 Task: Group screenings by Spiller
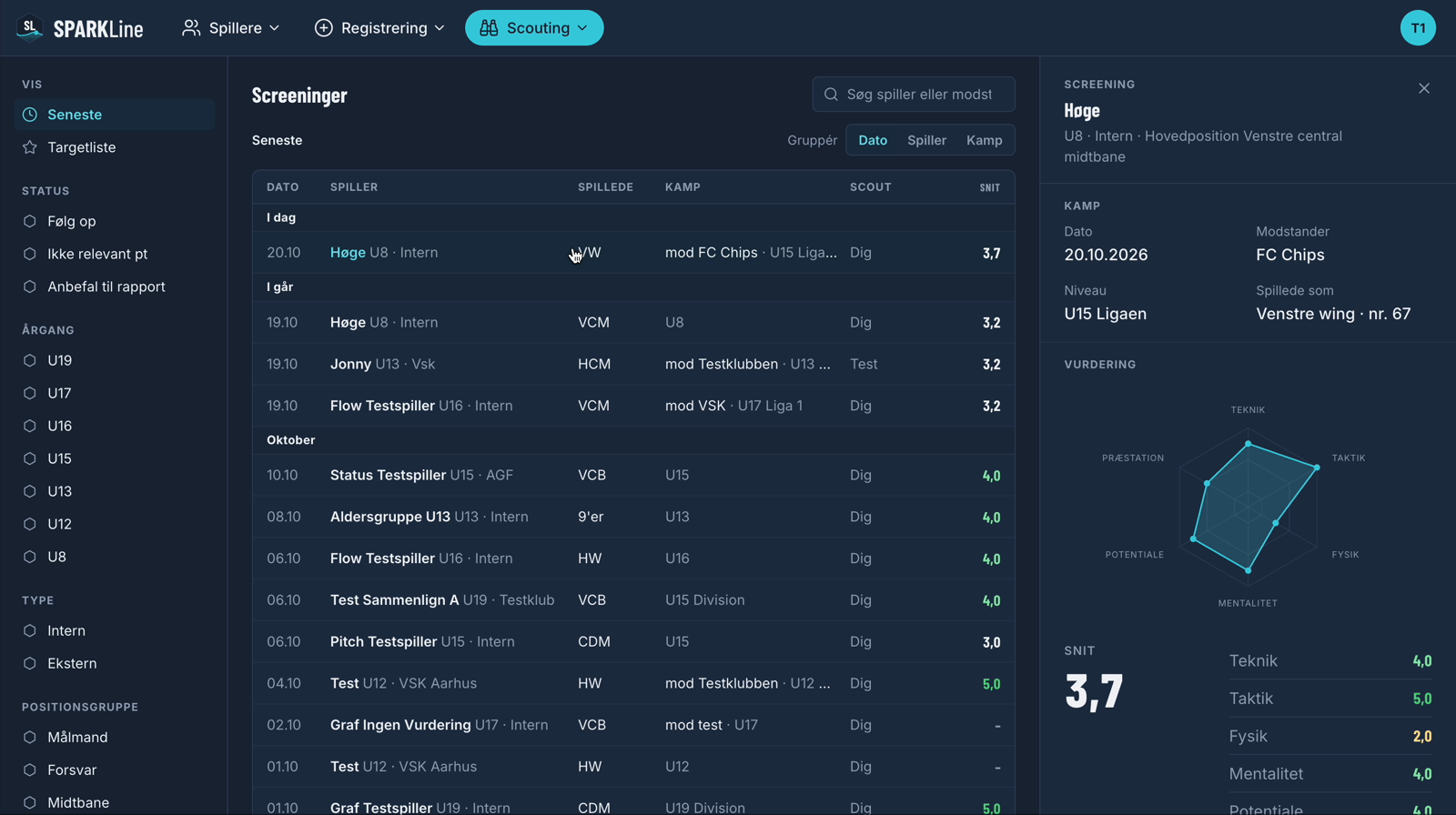click(926, 140)
